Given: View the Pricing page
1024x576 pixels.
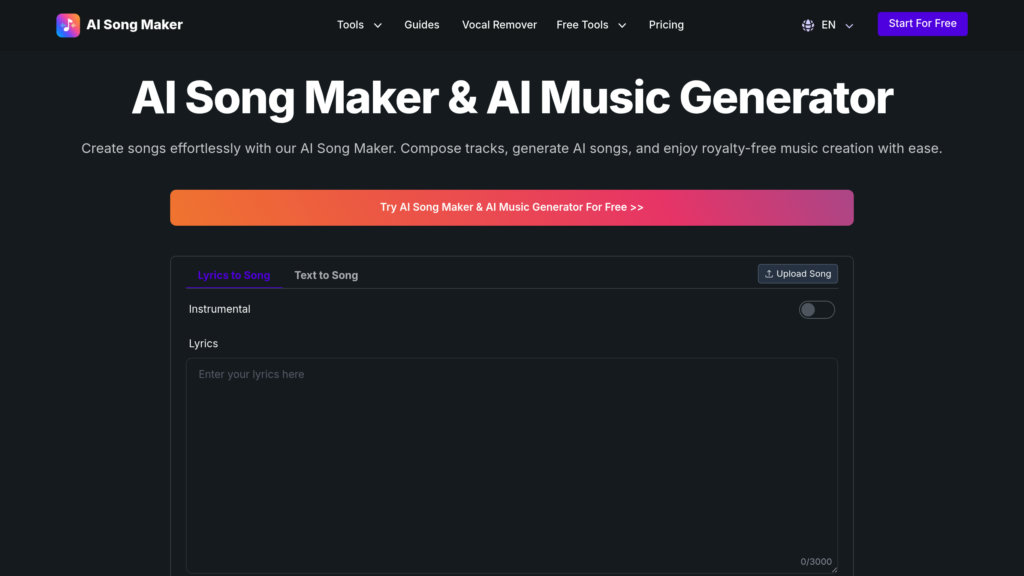Looking at the screenshot, I should tap(666, 24).
